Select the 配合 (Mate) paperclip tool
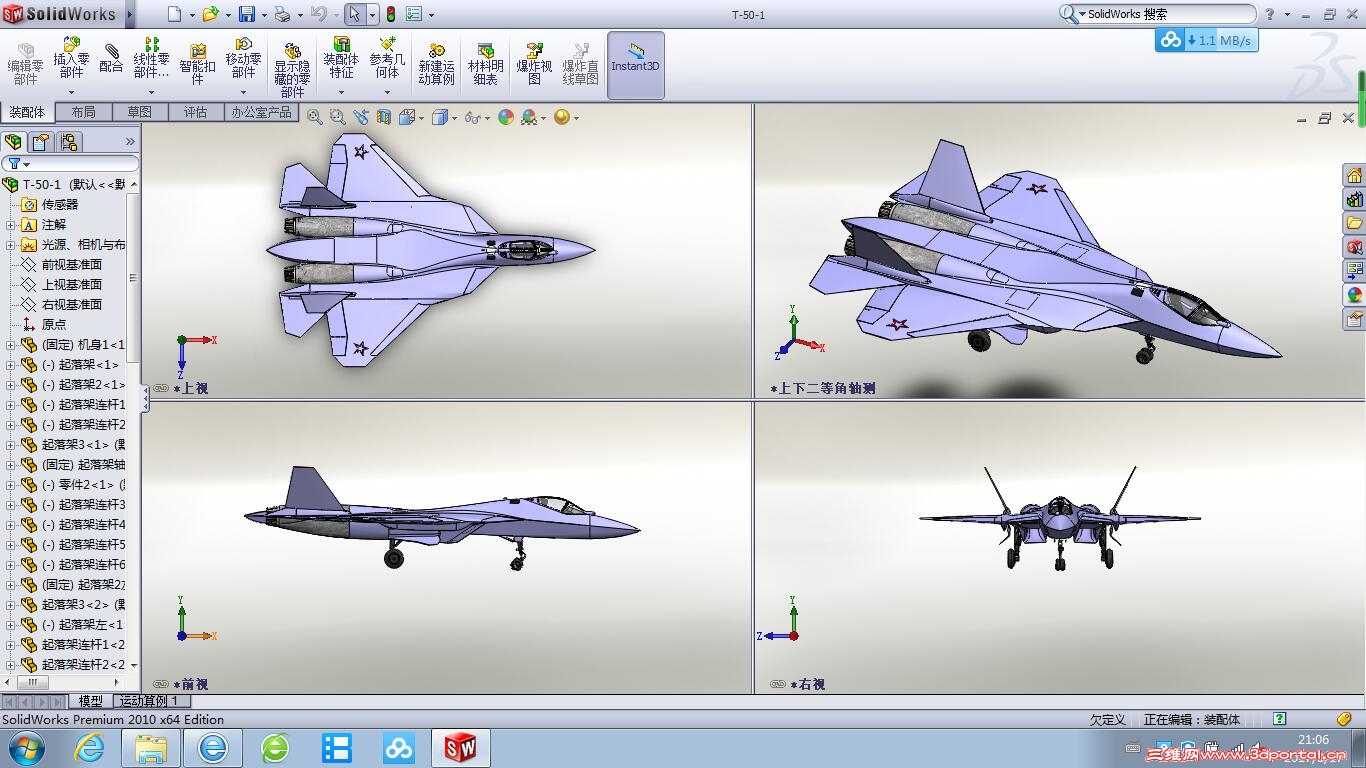 pyautogui.click(x=111, y=58)
